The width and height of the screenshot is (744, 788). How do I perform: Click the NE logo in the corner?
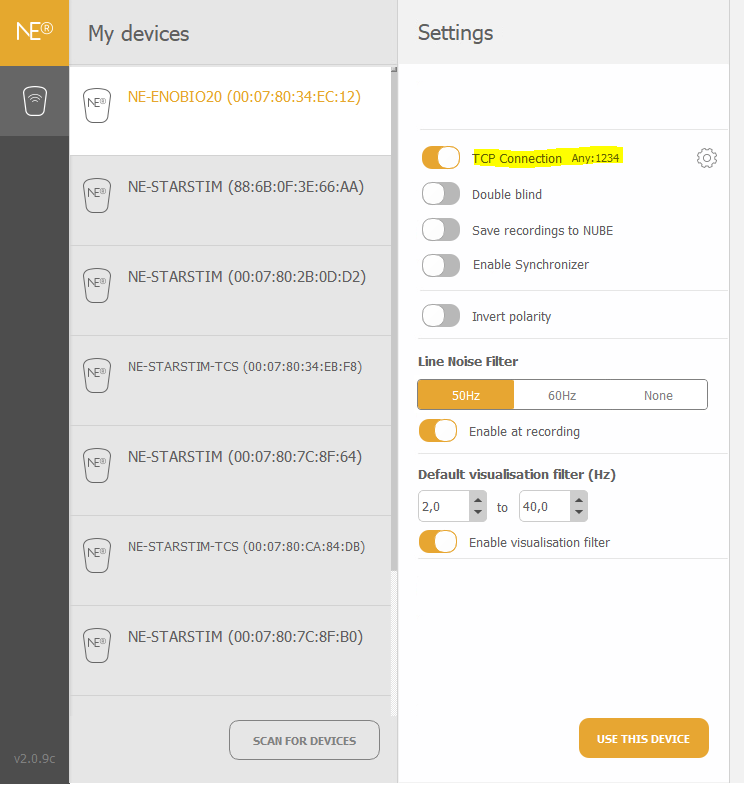34,32
